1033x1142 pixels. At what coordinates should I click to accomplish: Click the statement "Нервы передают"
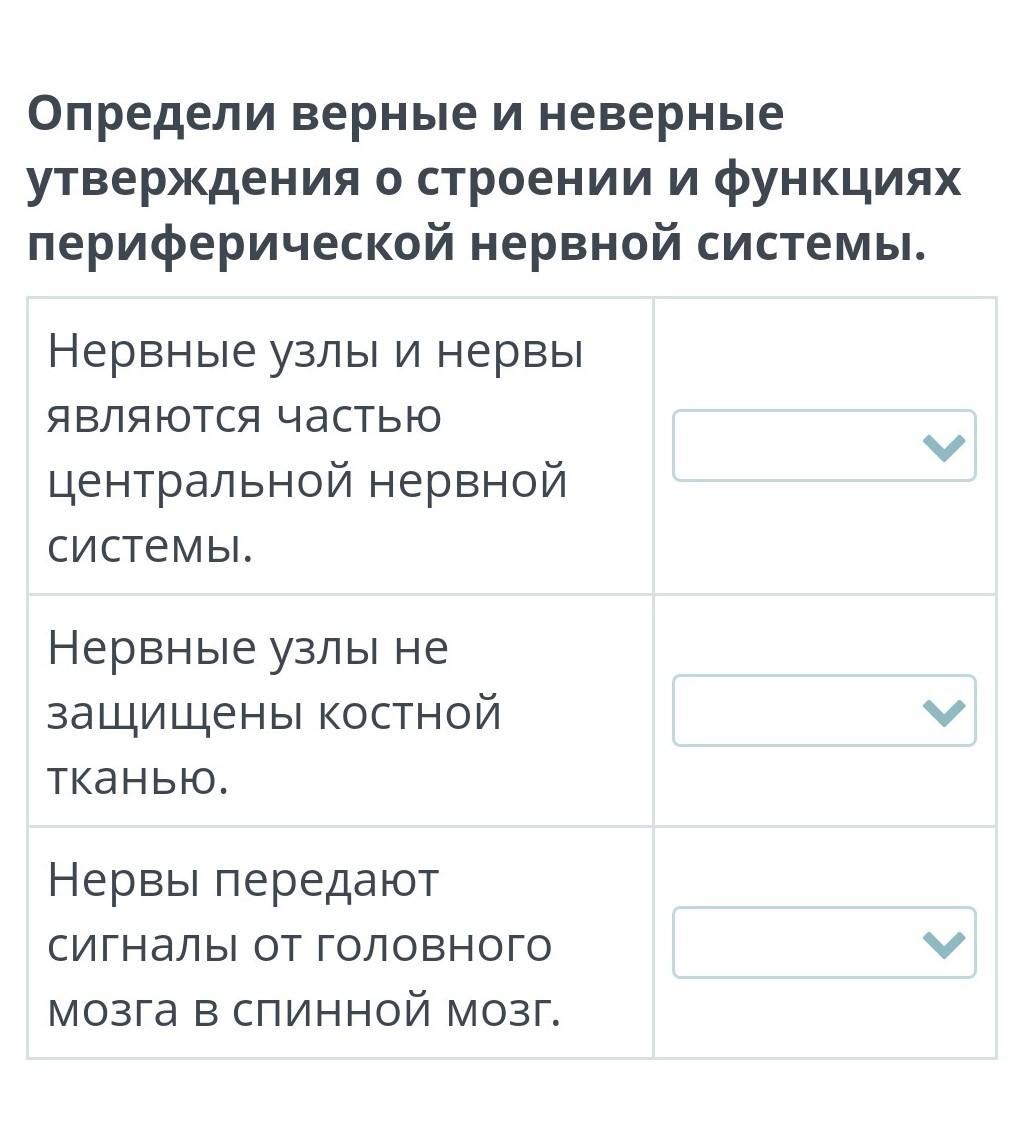(243, 880)
